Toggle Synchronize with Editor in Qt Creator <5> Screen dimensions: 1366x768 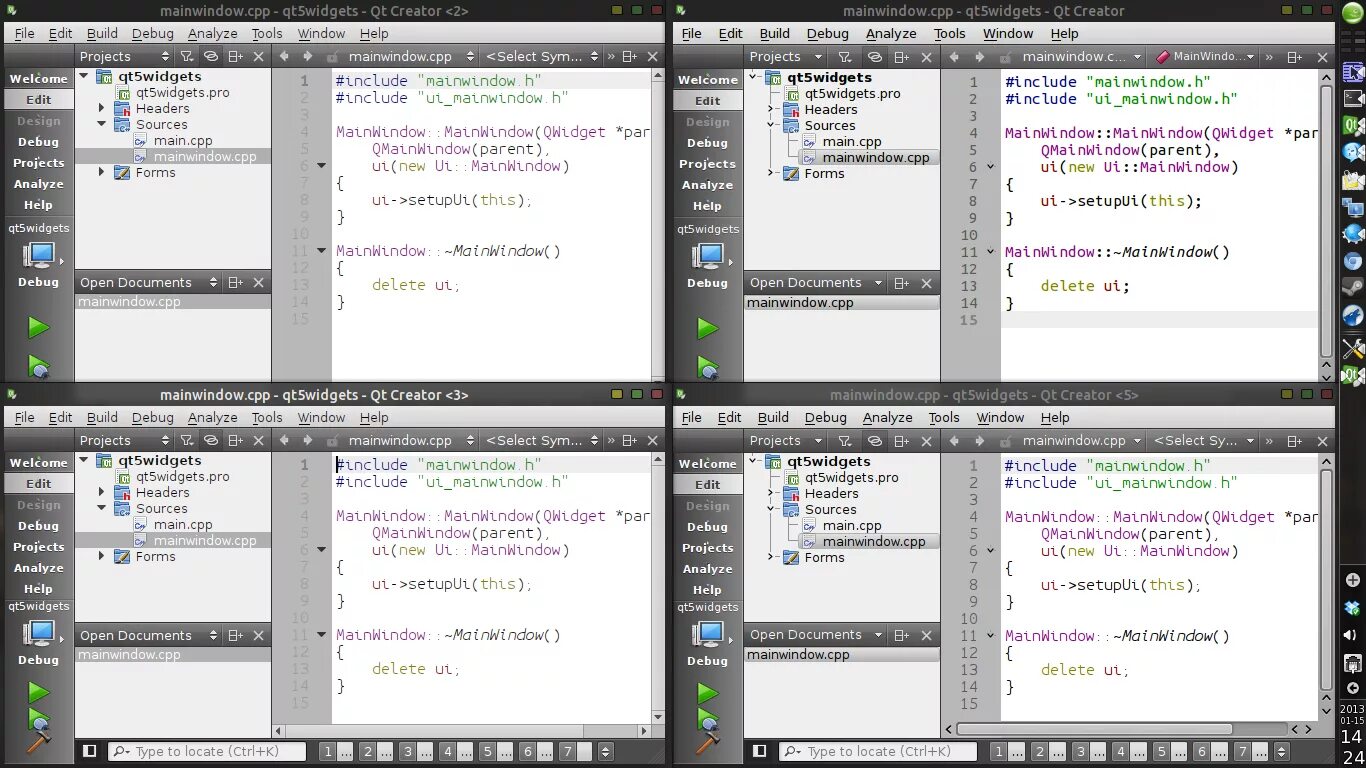(x=874, y=441)
